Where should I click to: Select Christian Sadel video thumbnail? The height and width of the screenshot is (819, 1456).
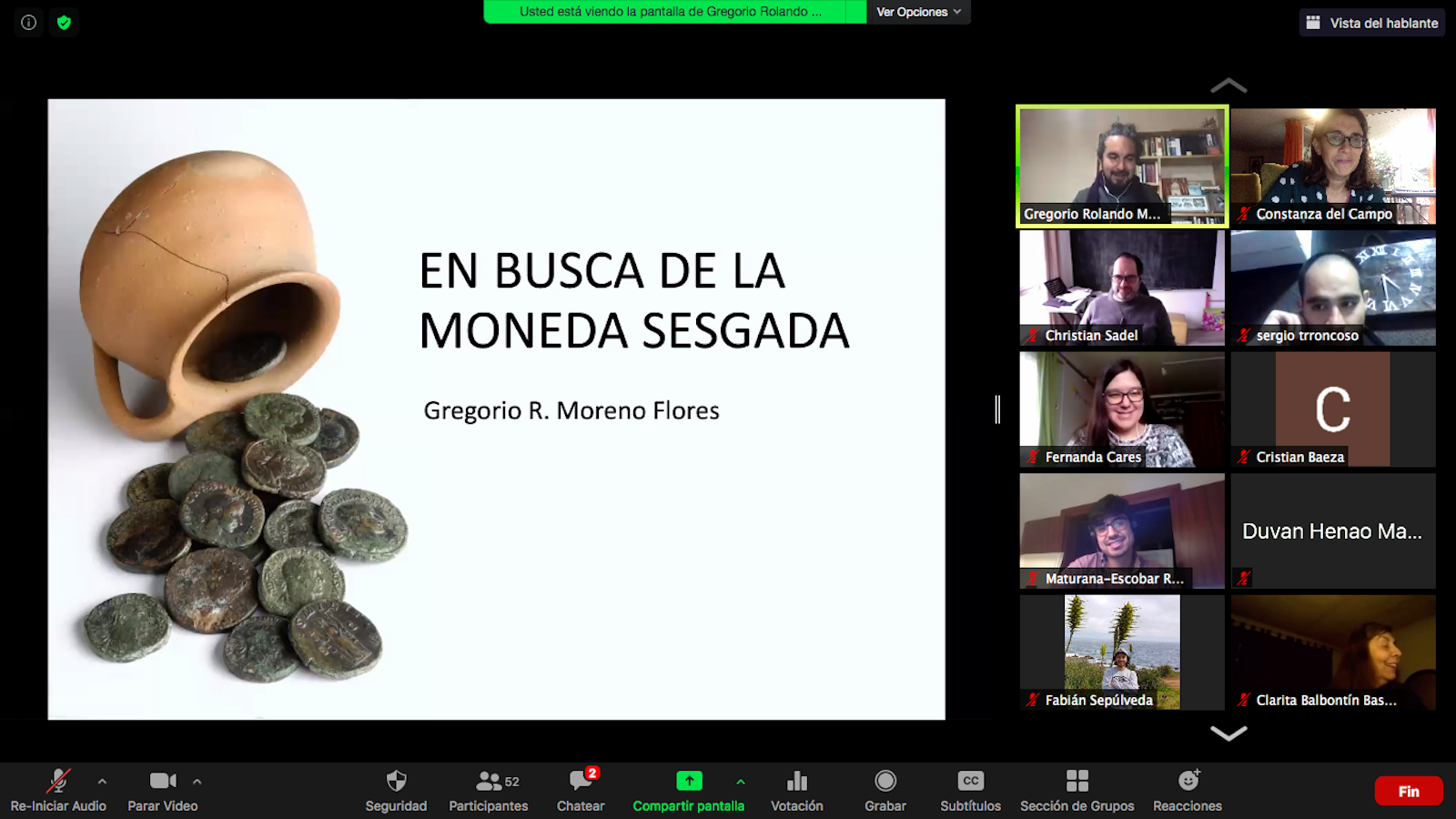[1122, 288]
